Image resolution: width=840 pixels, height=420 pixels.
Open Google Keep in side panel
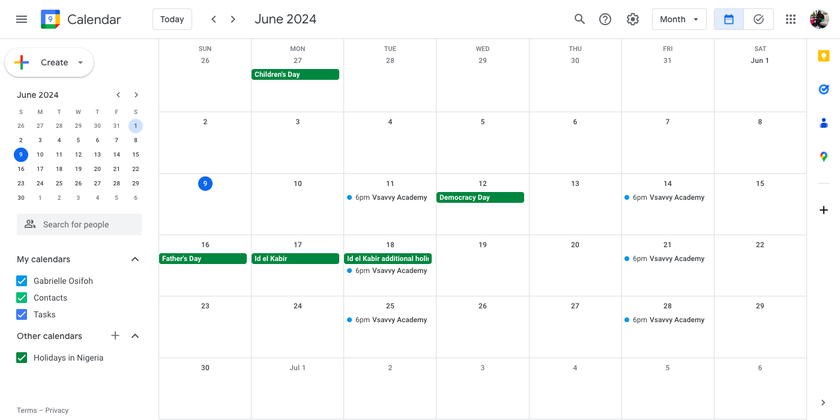pyautogui.click(x=823, y=57)
